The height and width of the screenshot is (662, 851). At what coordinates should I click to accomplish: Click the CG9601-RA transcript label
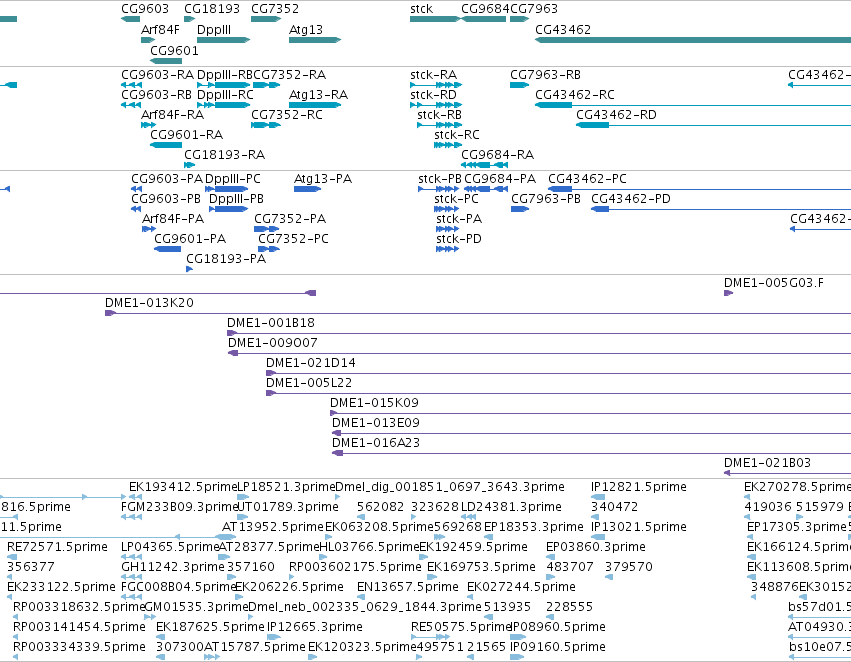[x=187, y=135]
